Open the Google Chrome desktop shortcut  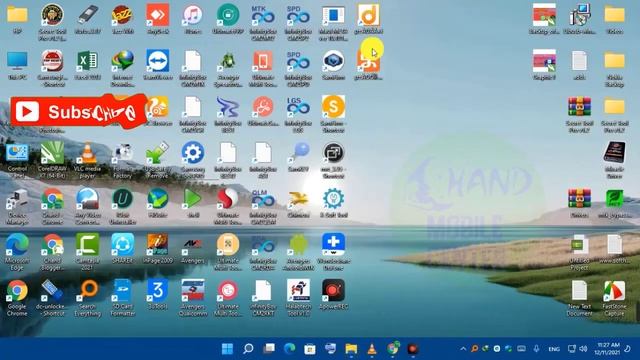tap(17, 298)
